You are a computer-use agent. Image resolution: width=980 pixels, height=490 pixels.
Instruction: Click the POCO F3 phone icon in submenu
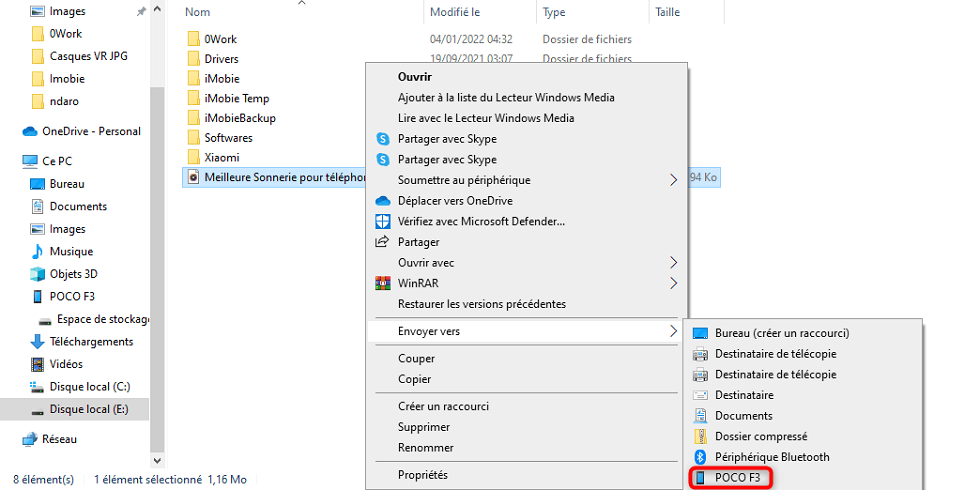coord(701,478)
